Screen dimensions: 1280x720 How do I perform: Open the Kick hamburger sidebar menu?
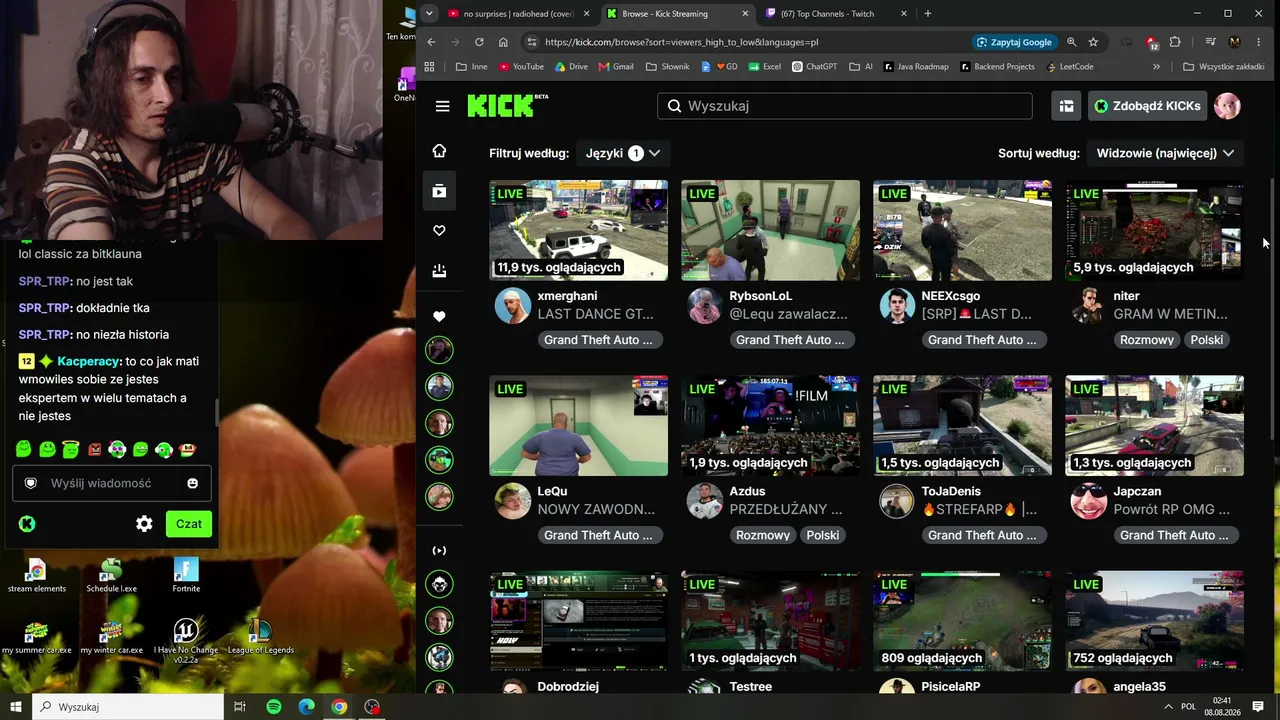point(442,106)
